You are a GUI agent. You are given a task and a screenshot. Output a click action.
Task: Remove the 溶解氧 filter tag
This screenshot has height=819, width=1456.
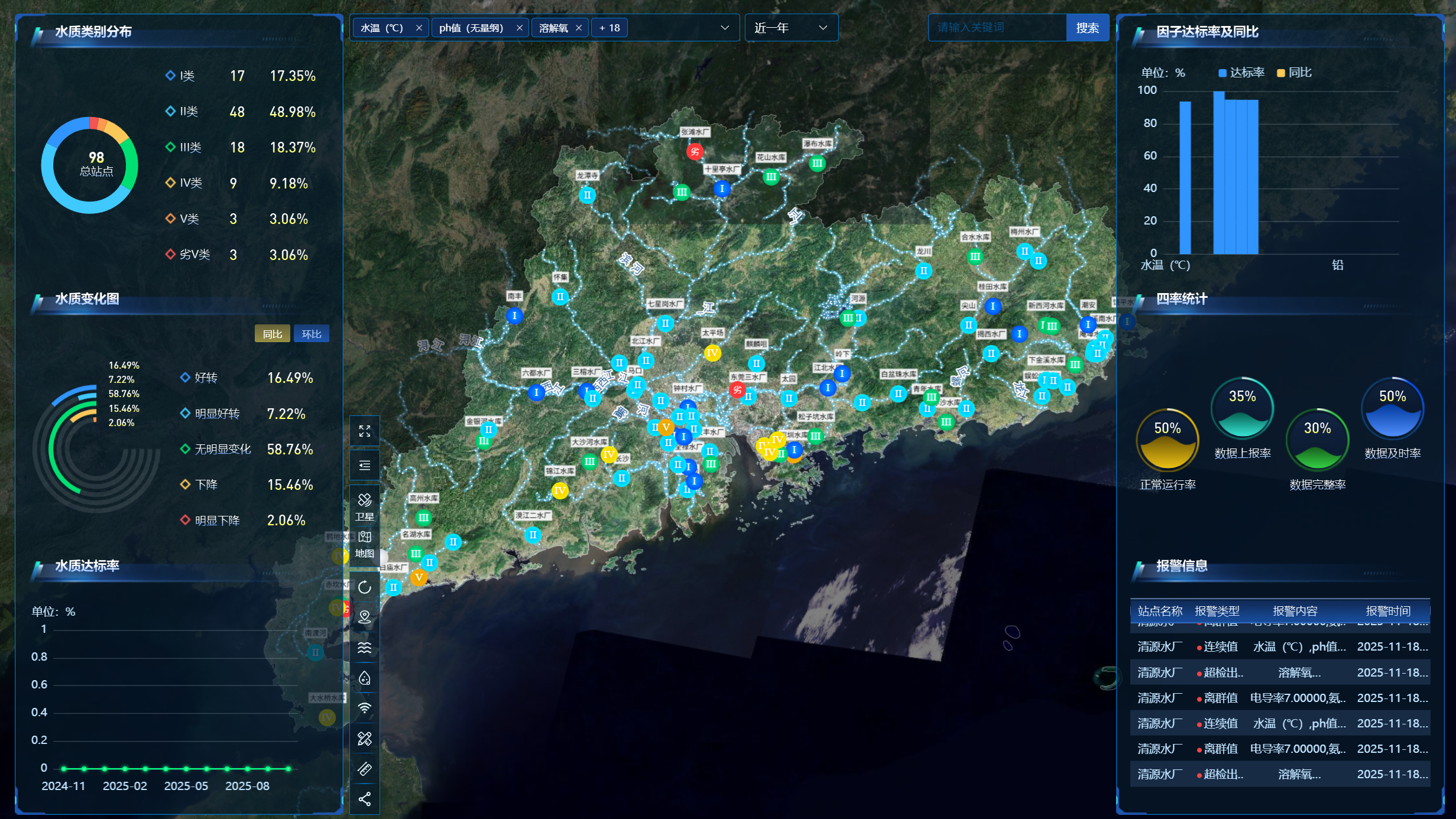[579, 28]
